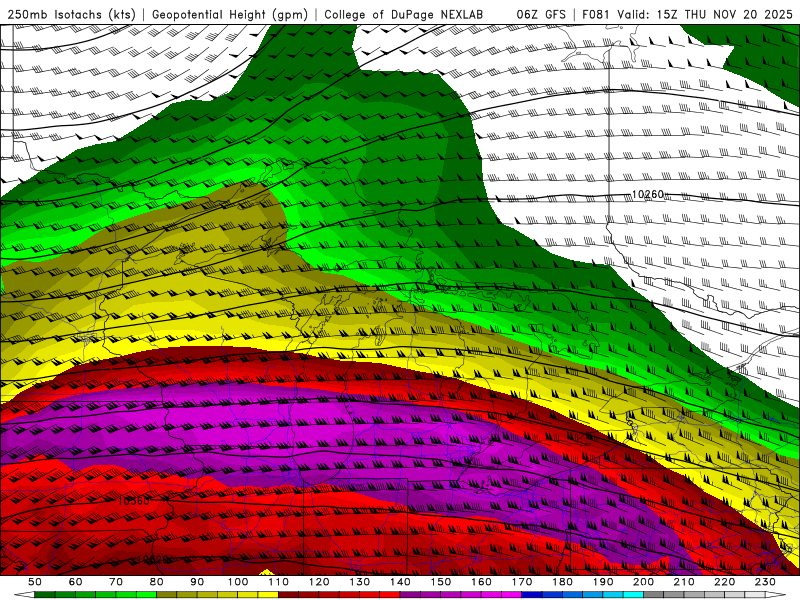
Task: Click the legend value 160
Action: 482,582
